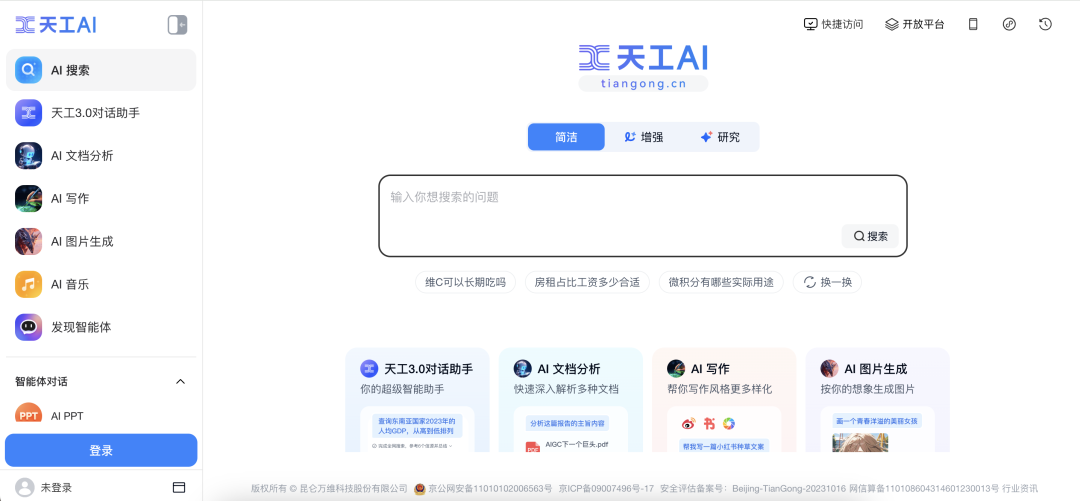Click the AI 音乐 note icon
The width and height of the screenshot is (1080, 501).
point(28,284)
